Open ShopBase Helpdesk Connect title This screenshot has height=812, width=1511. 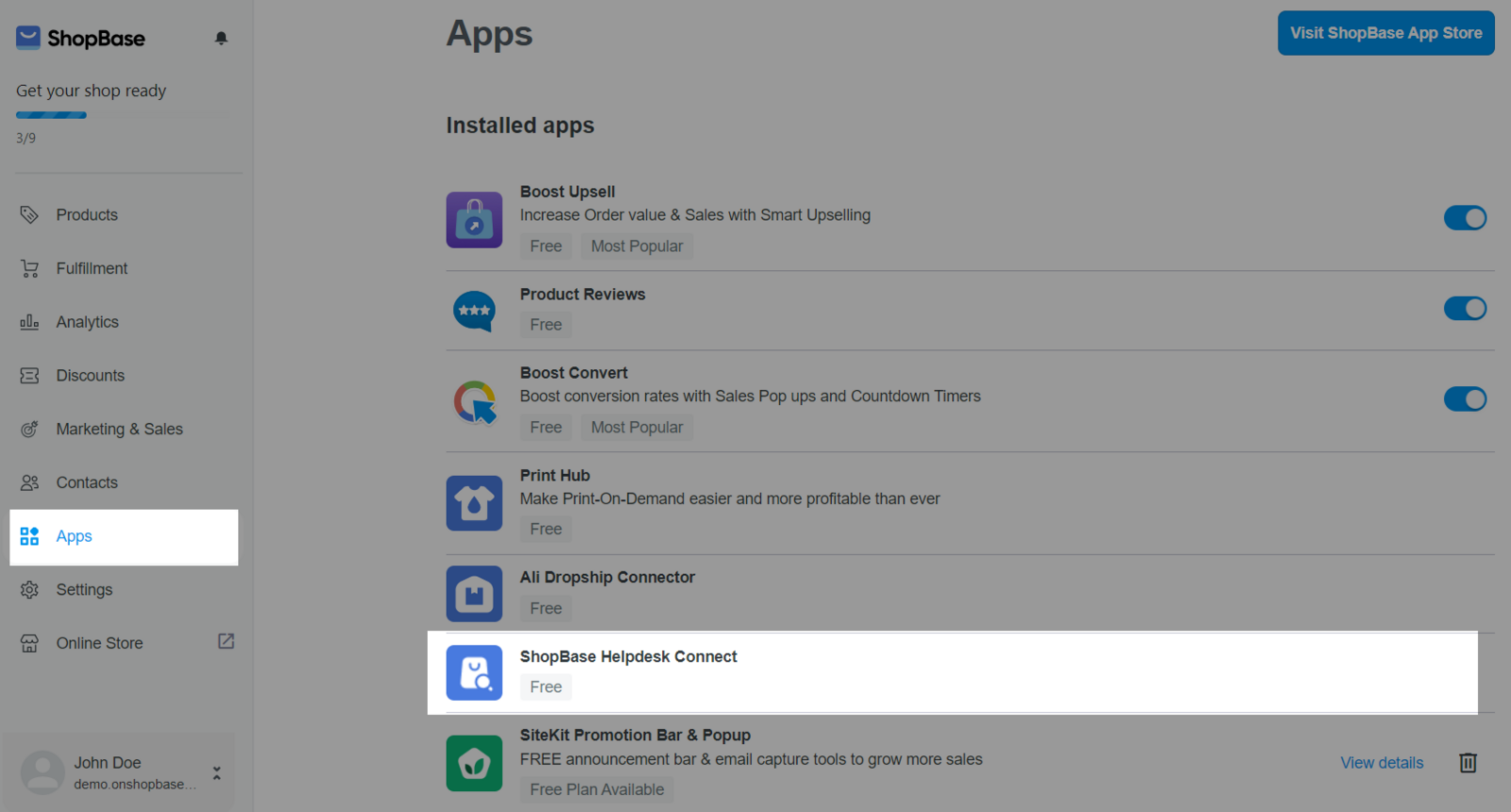[628, 656]
